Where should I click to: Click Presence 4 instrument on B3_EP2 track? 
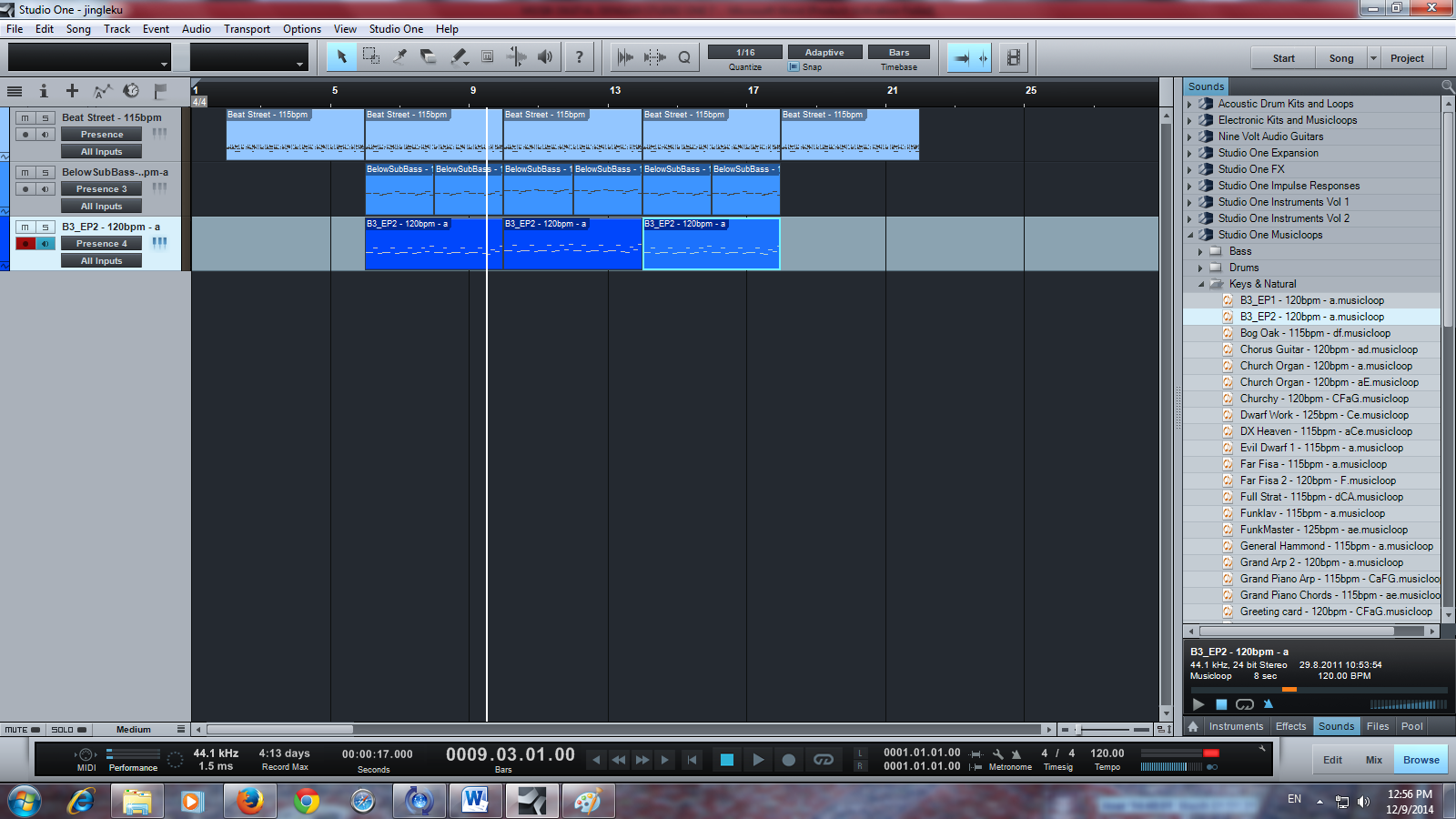[101, 244]
